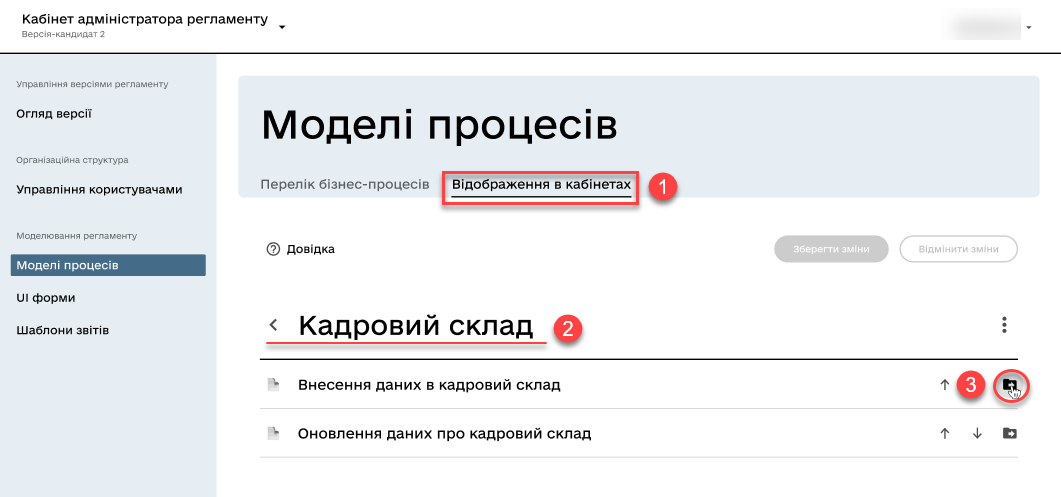
Task: Move Оновлення даних про кадровий склад down
Action: click(x=976, y=434)
